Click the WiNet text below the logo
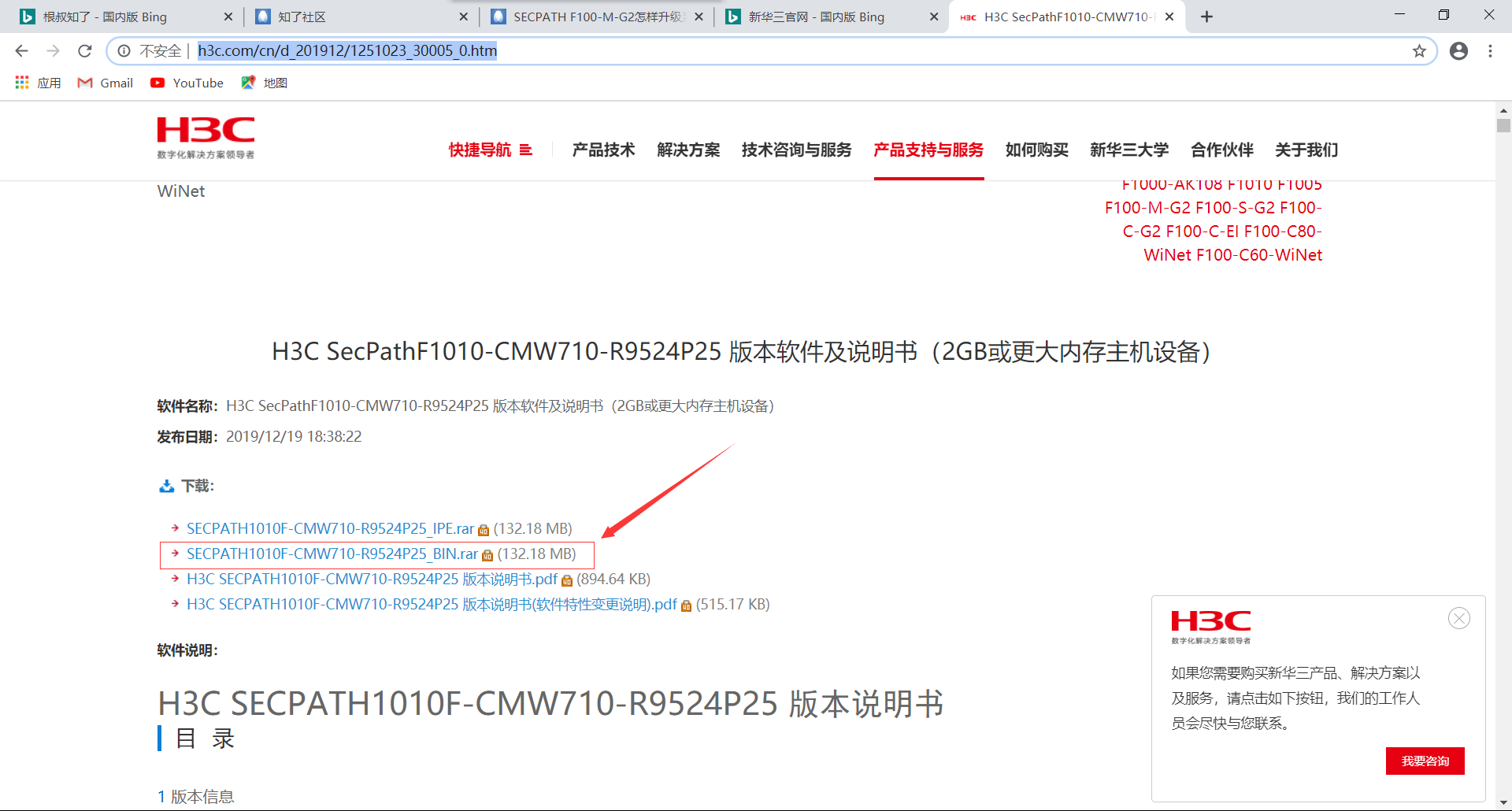 pos(181,191)
